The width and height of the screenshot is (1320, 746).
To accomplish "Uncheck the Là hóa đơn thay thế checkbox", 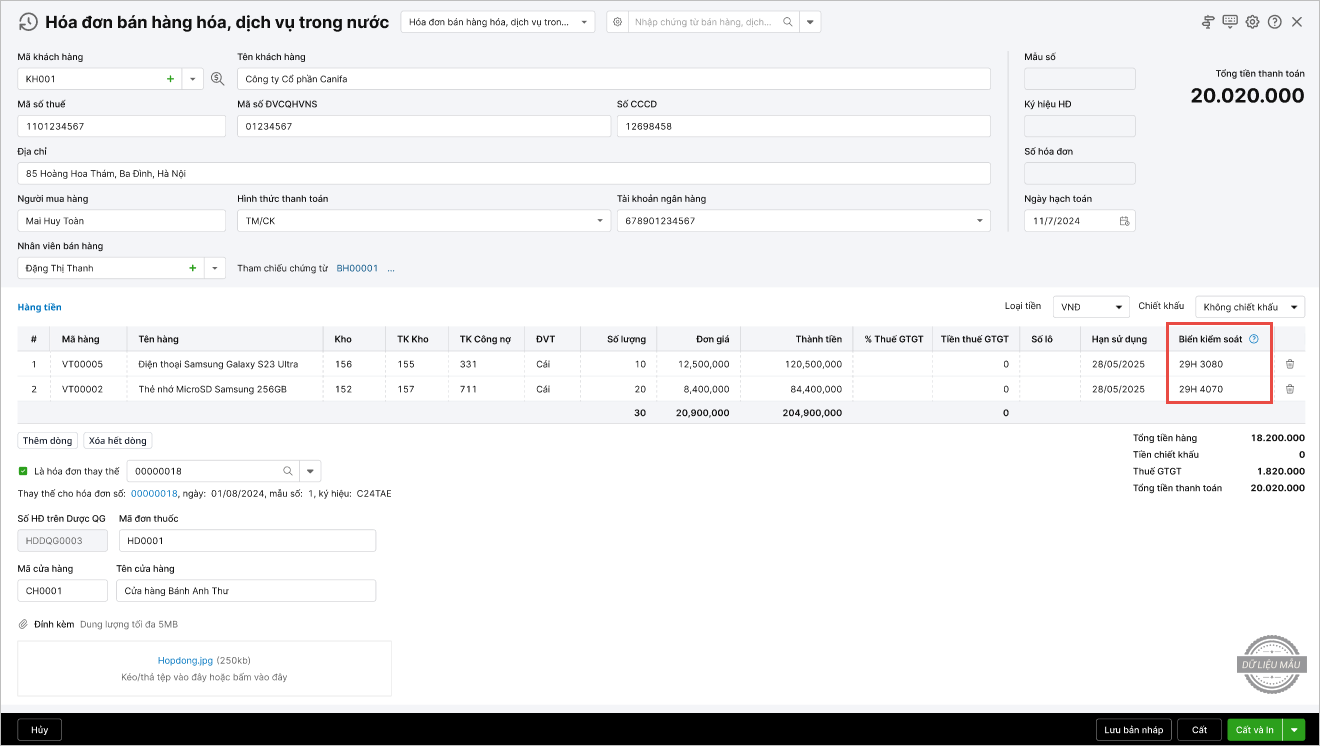I will (23, 471).
